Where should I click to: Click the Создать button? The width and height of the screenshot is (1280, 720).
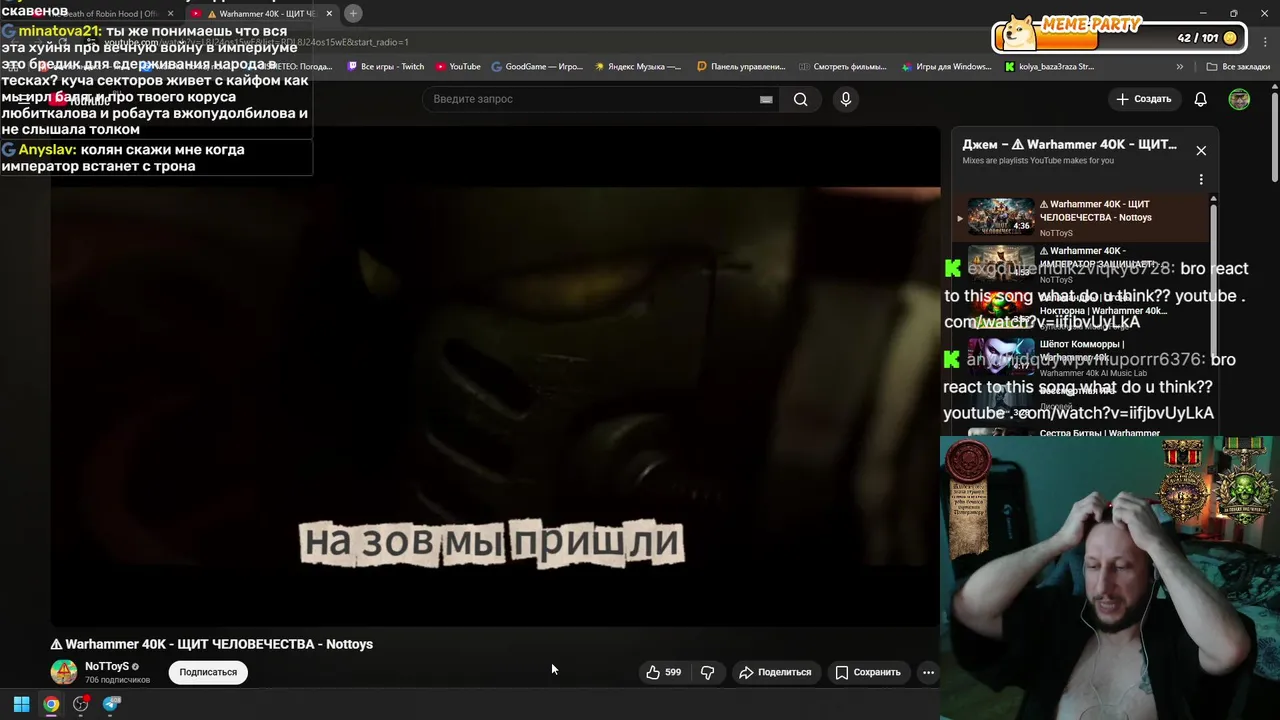pyautogui.click(x=1143, y=99)
